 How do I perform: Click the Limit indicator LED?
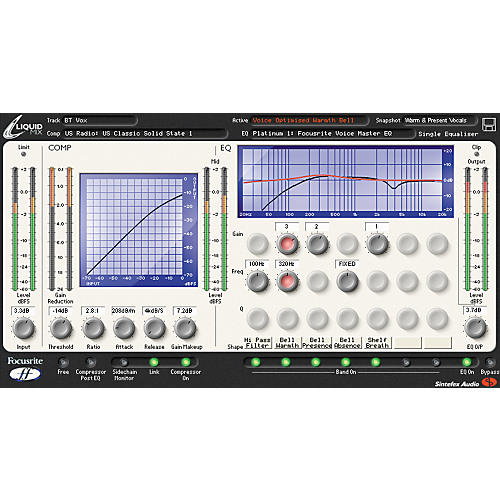point(23,154)
